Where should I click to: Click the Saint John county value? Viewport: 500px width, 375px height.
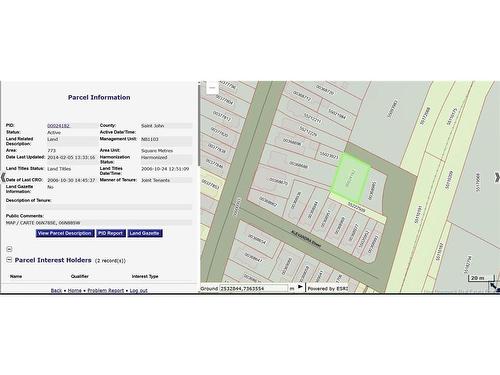point(152,126)
